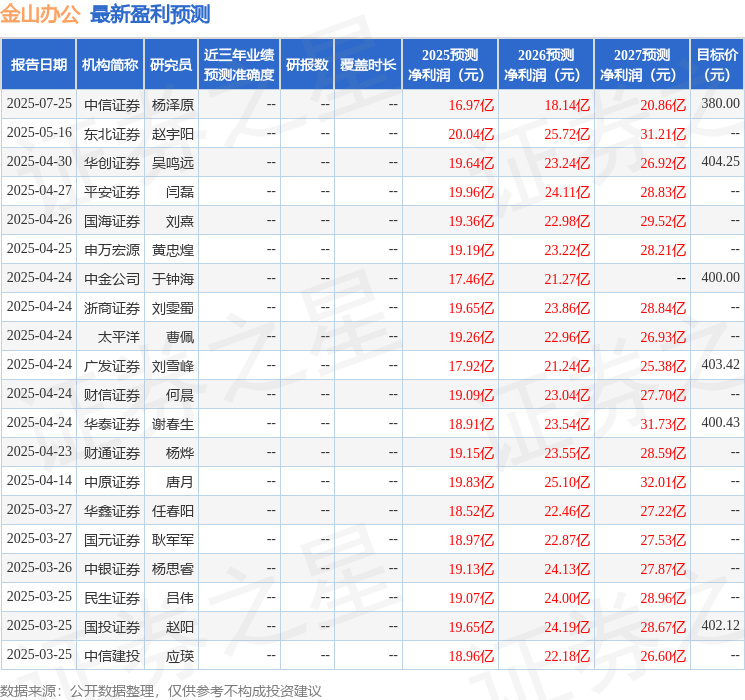Click target price 404.25

(720, 162)
